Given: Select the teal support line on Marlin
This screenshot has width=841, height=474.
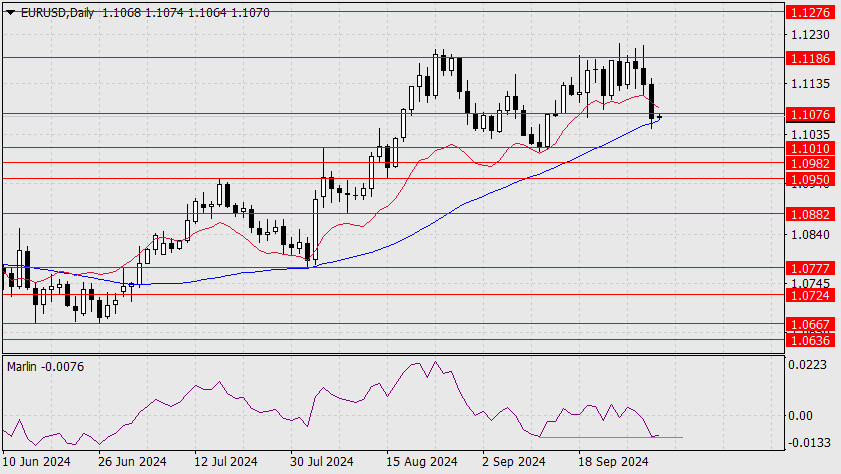Looking at the screenshot, I should (x=611, y=438).
